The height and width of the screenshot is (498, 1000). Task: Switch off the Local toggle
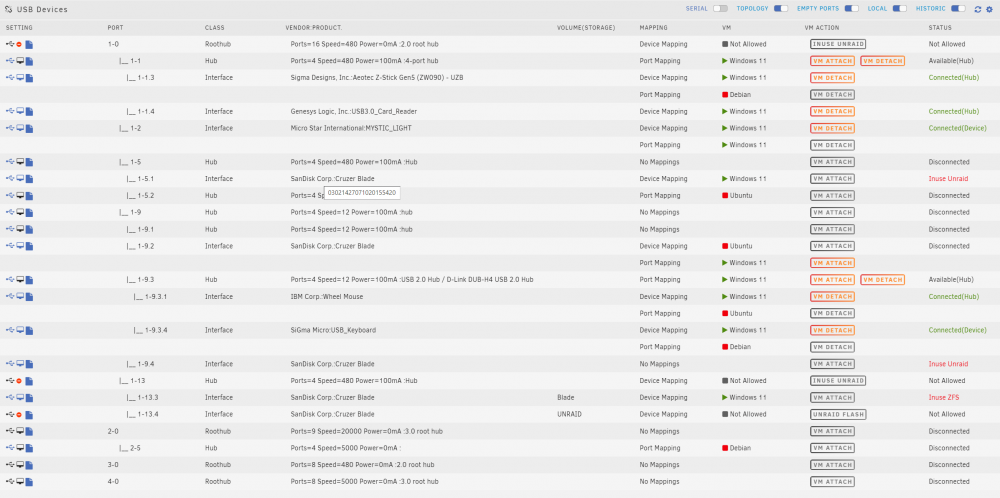point(899,9)
